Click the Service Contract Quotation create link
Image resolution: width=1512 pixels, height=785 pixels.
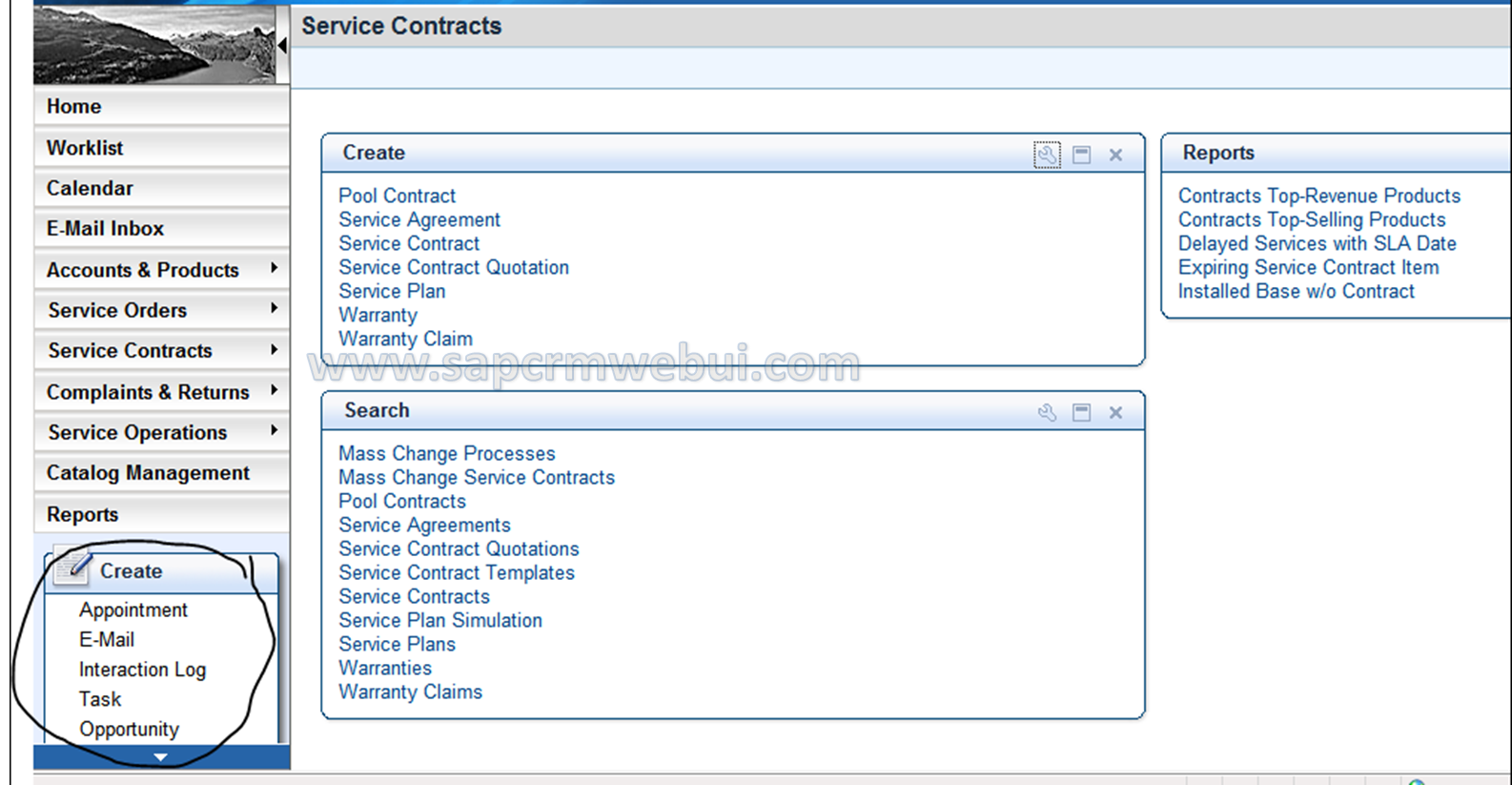tap(454, 267)
